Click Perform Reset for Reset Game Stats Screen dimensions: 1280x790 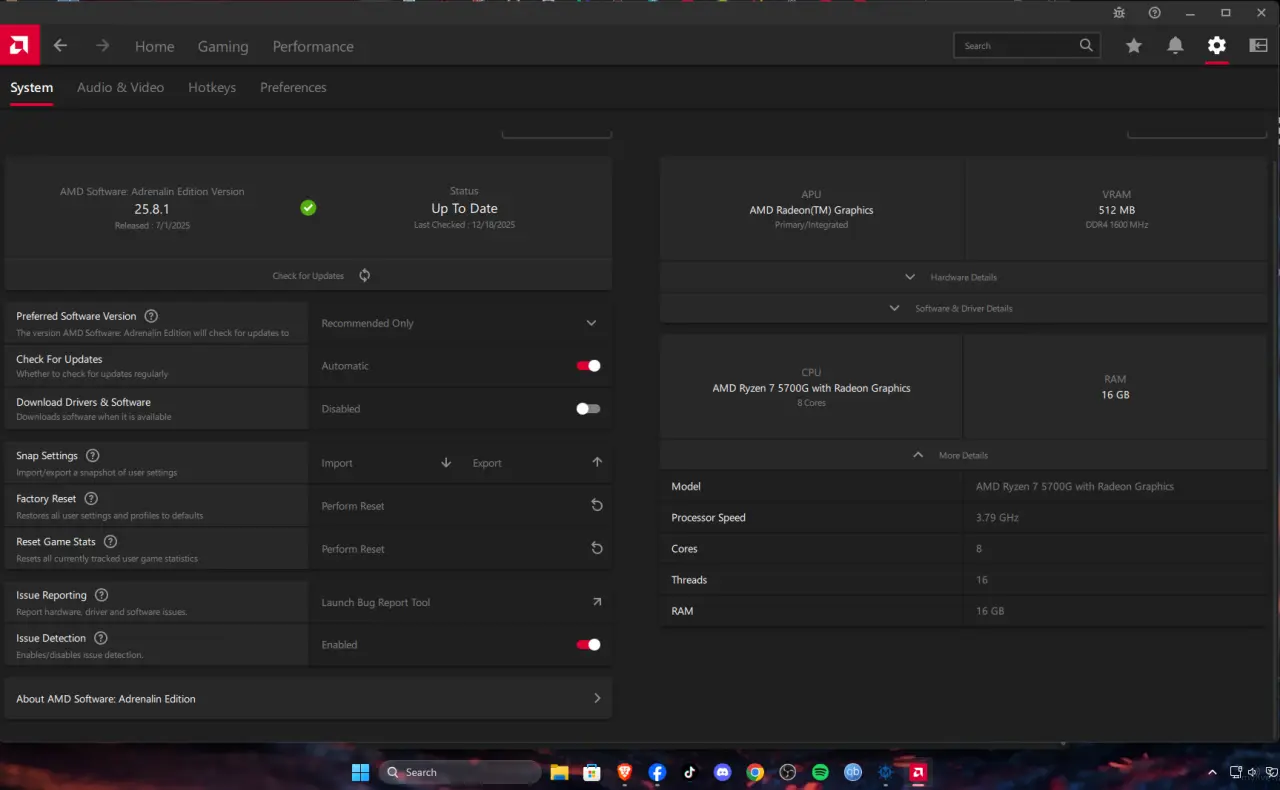(353, 549)
